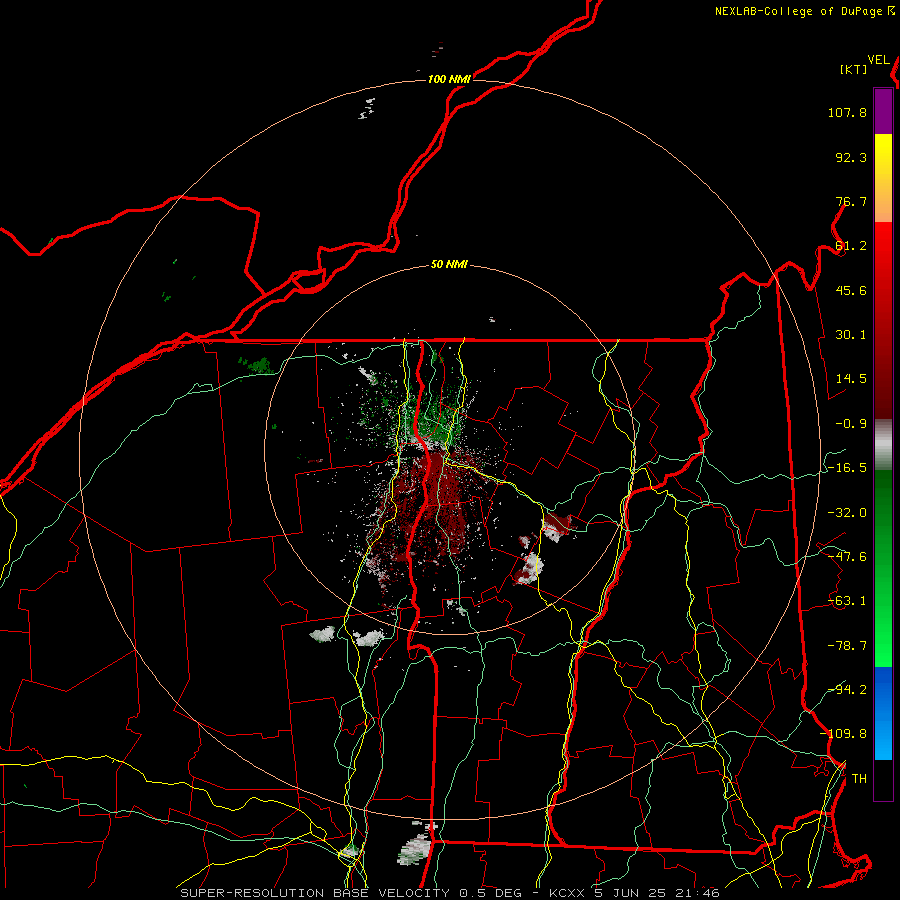The height and width of the screenshot is (900, 900).
Task: Select the -0.9 velocity scale value
Action: point(851,424)
